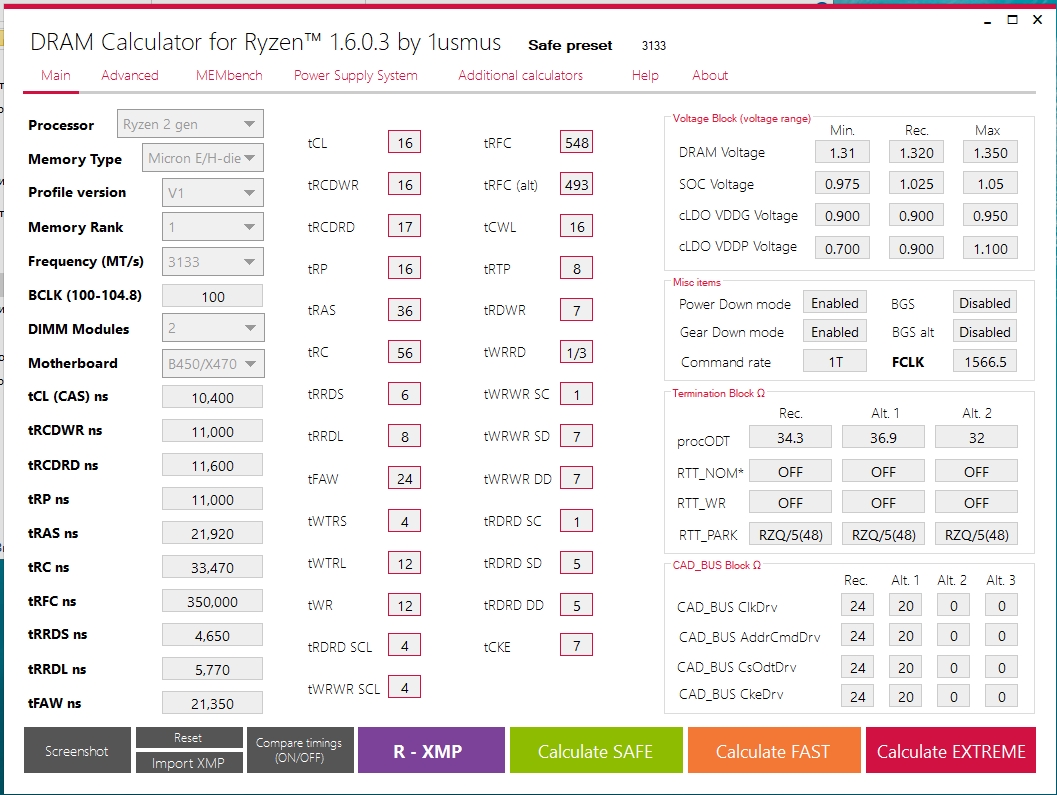Click the R - XMP button
The height and width of the screenshot is (795, 1057).
[431, 750]
